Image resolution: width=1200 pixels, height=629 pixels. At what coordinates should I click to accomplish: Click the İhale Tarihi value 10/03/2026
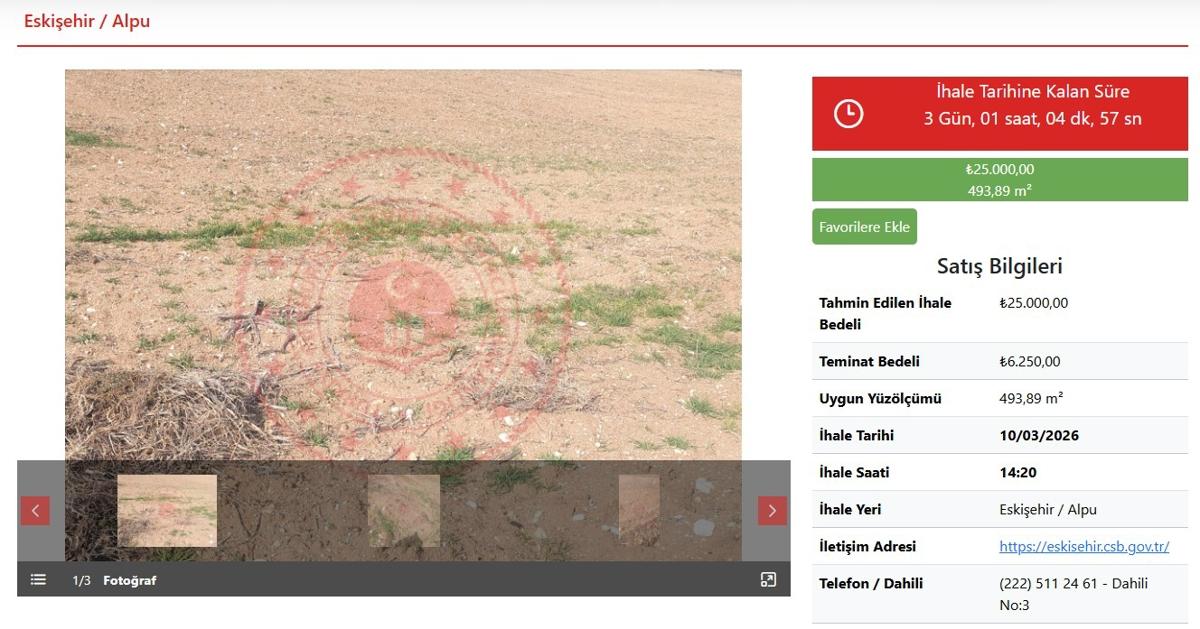point(1039,436)
